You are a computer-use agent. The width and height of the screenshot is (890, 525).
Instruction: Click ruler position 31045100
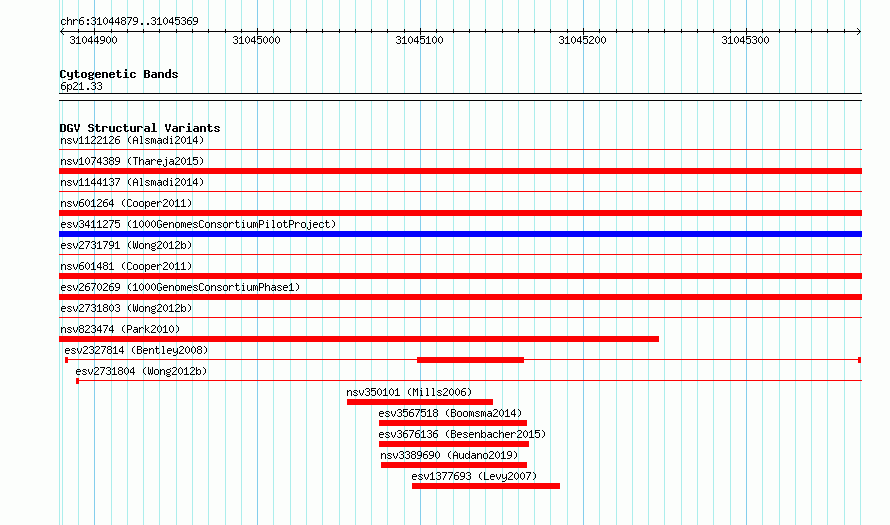click(x=419, y=40)
